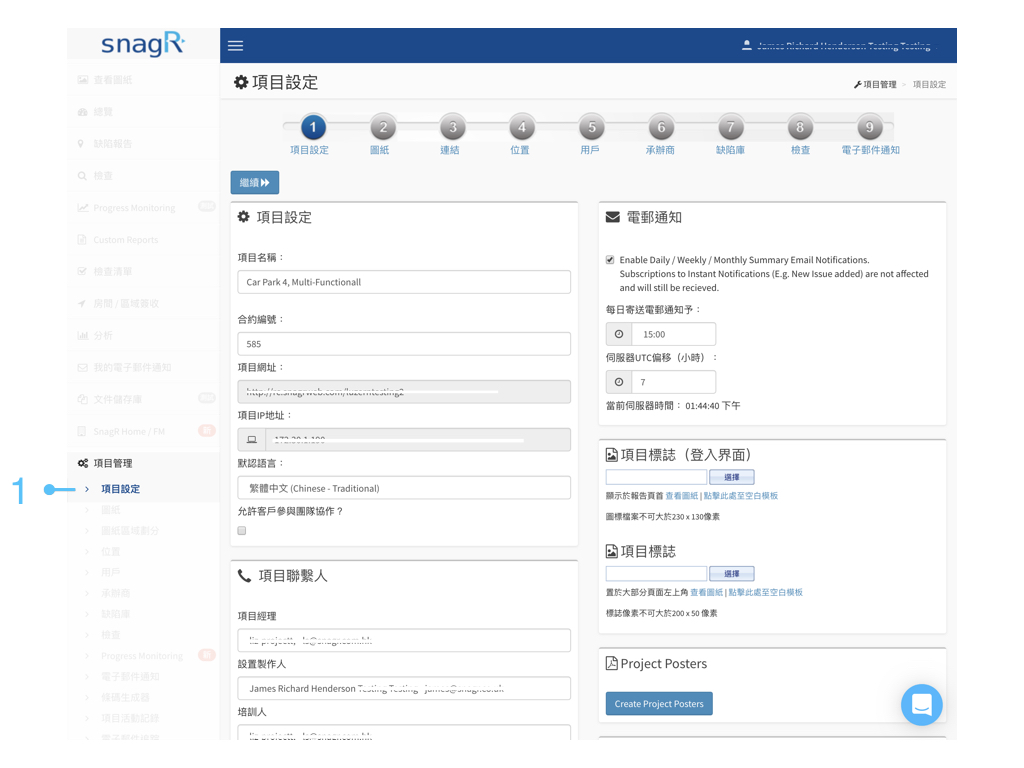Select wizard step 1 circle
1024x768 pixels.
(x=313, y=127)
